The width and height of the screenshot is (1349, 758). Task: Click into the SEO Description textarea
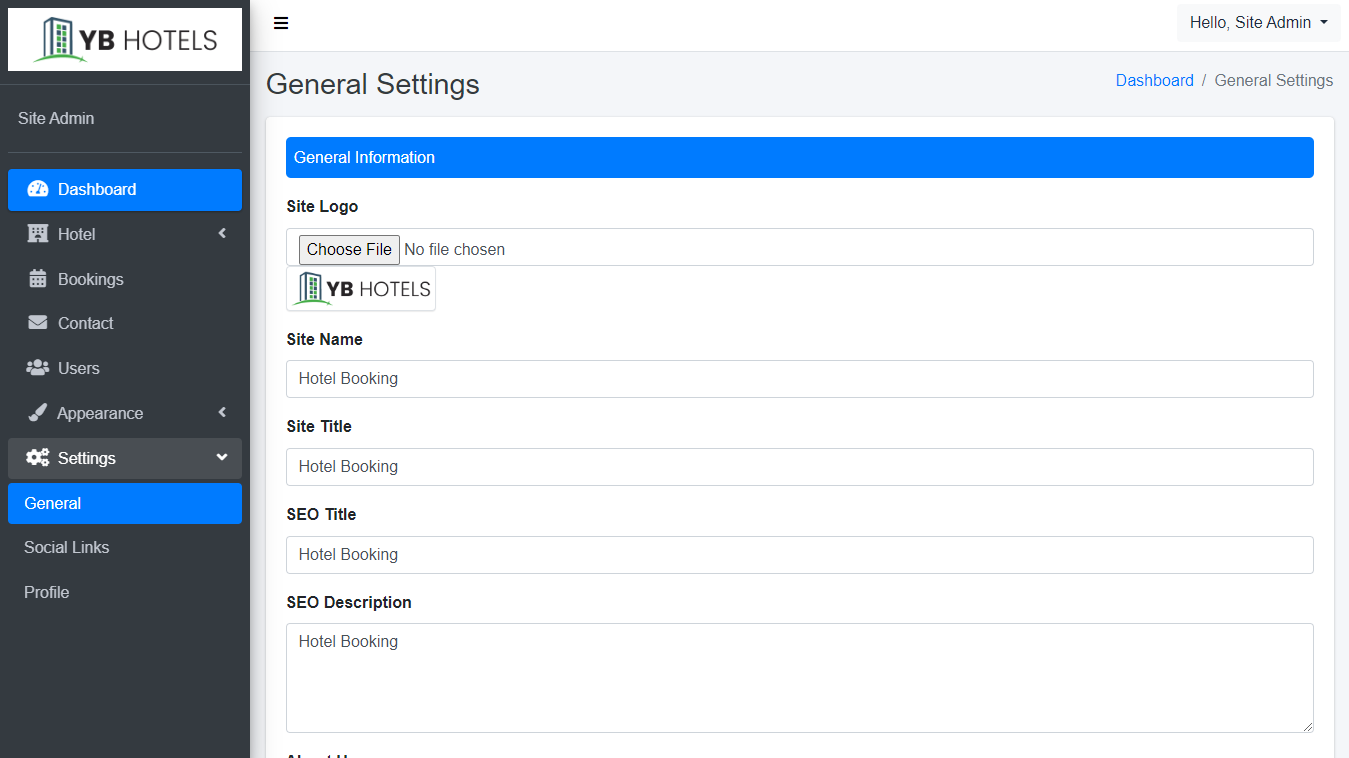point(799,677)
